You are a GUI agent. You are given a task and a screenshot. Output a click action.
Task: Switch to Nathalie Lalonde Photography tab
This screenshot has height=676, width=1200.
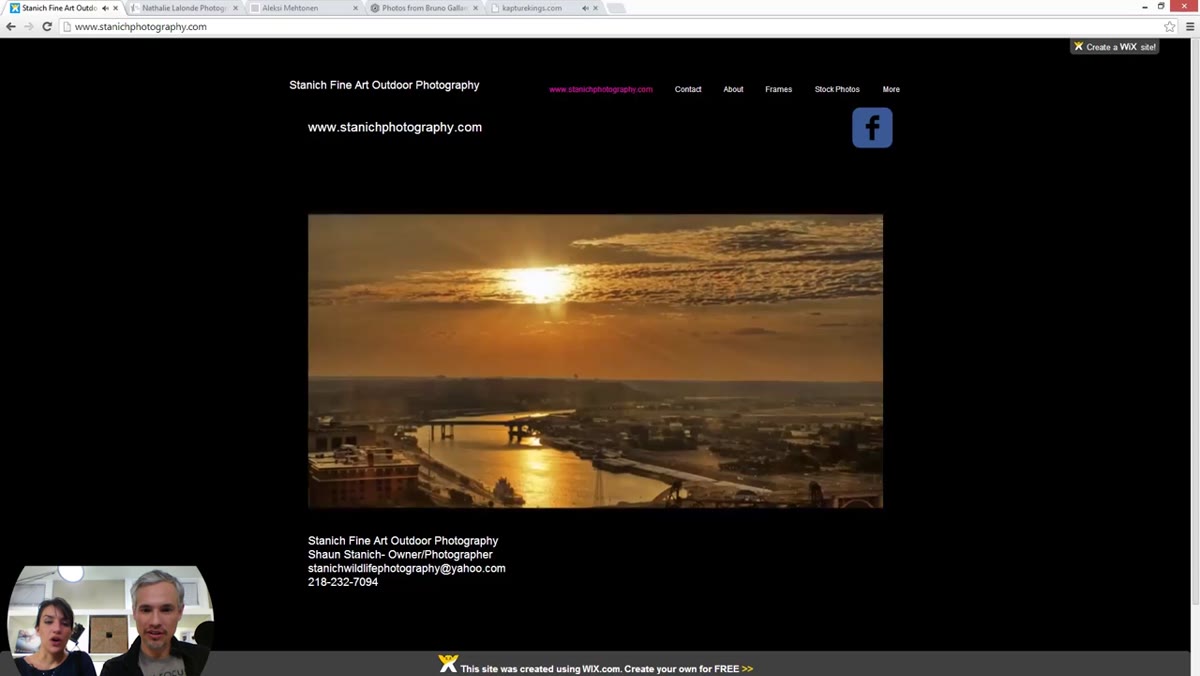tap(183, 8)
